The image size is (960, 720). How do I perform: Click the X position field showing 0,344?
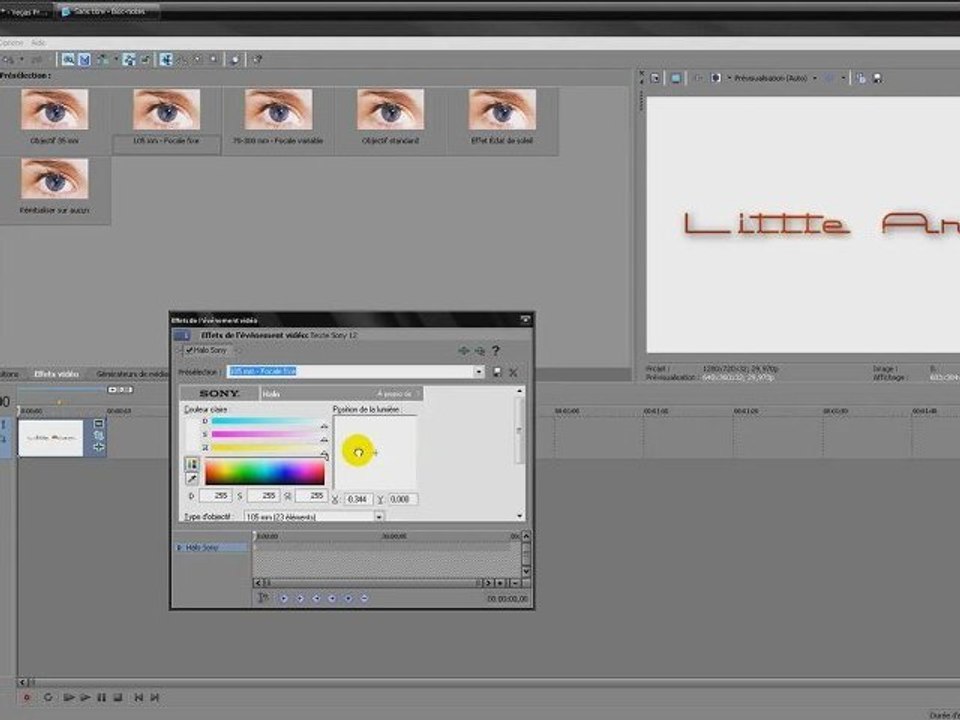pyautogui.click(x=358, y=500)
